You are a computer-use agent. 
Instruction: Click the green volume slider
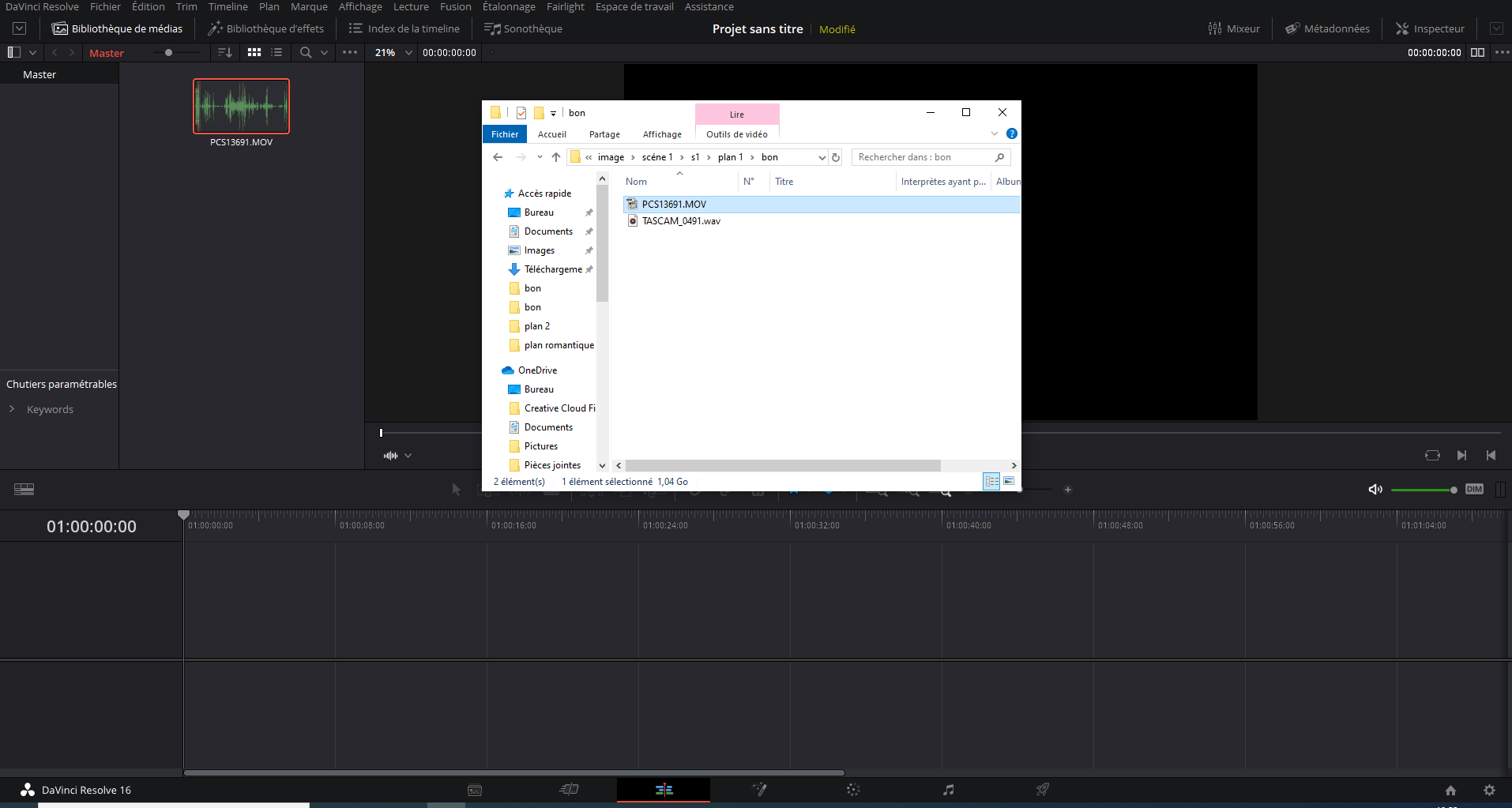pos(1422,490)
